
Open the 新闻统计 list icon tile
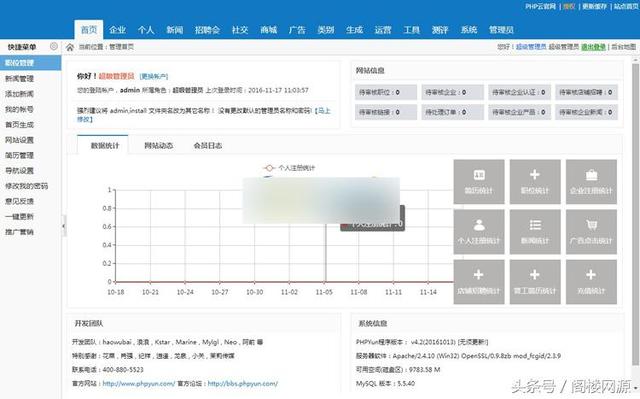coord(535,232)
